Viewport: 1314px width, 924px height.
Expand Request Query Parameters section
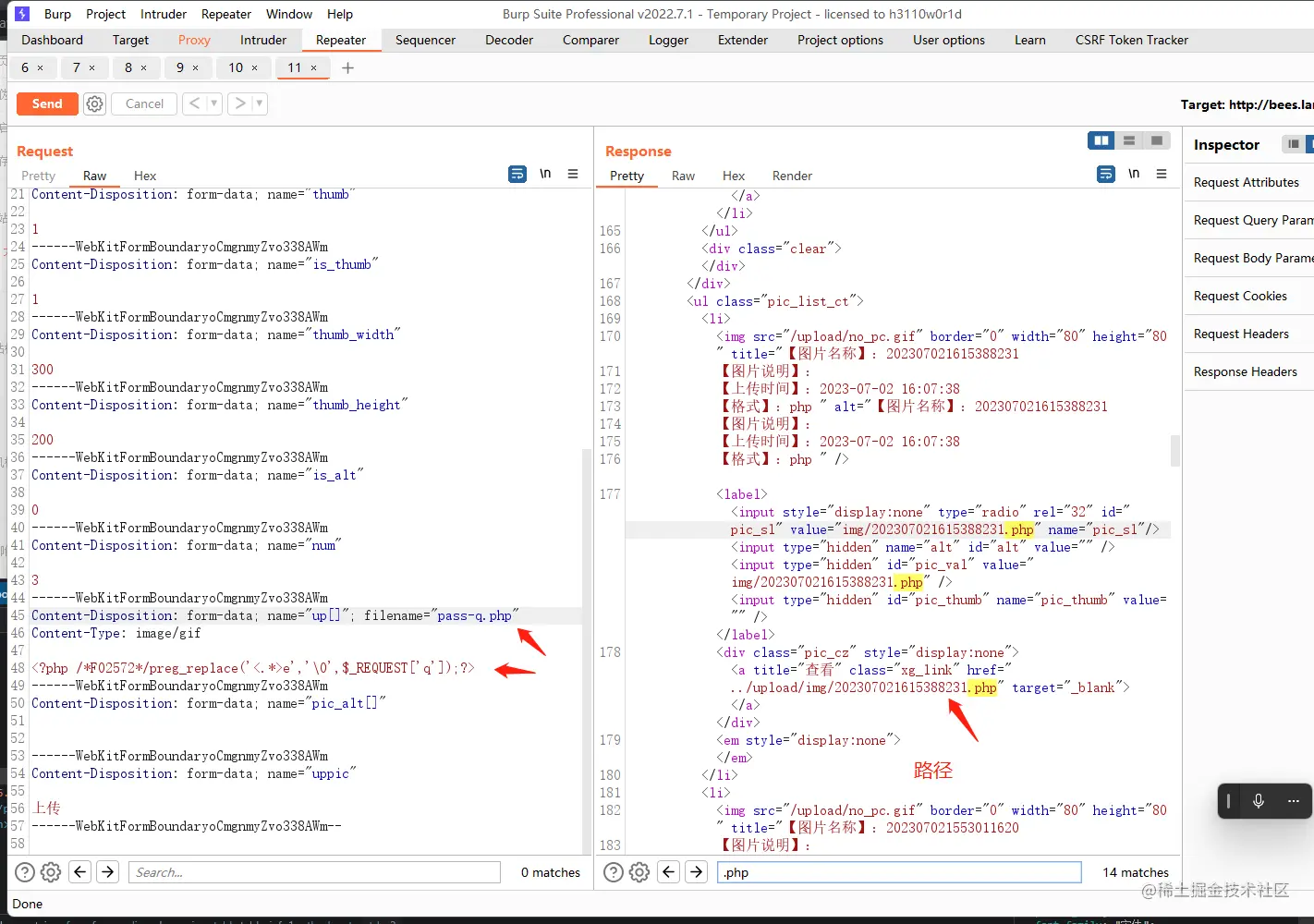pyautogui.click(x=1248, y=220)
